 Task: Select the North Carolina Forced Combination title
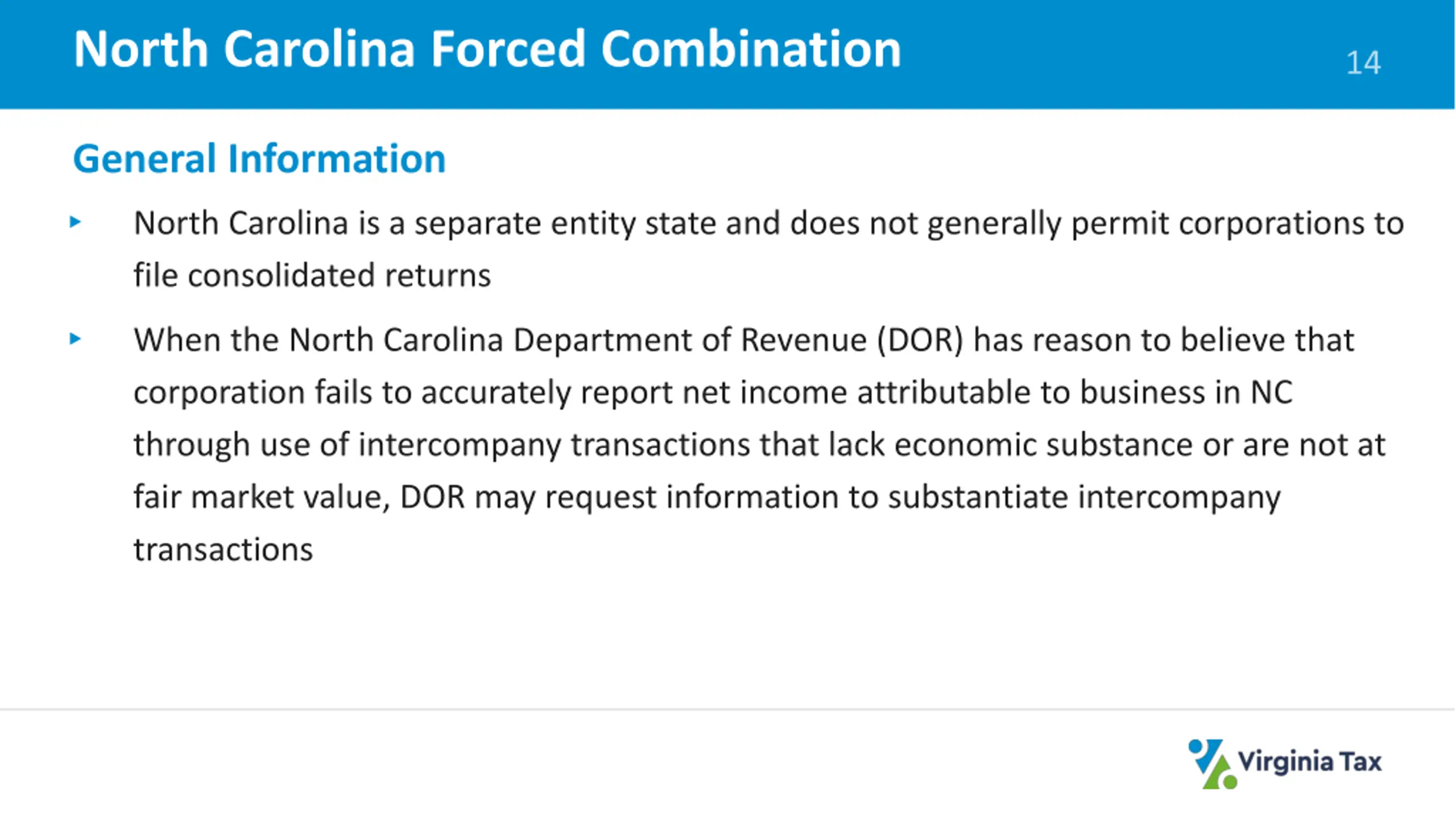[x=487, y=49]
